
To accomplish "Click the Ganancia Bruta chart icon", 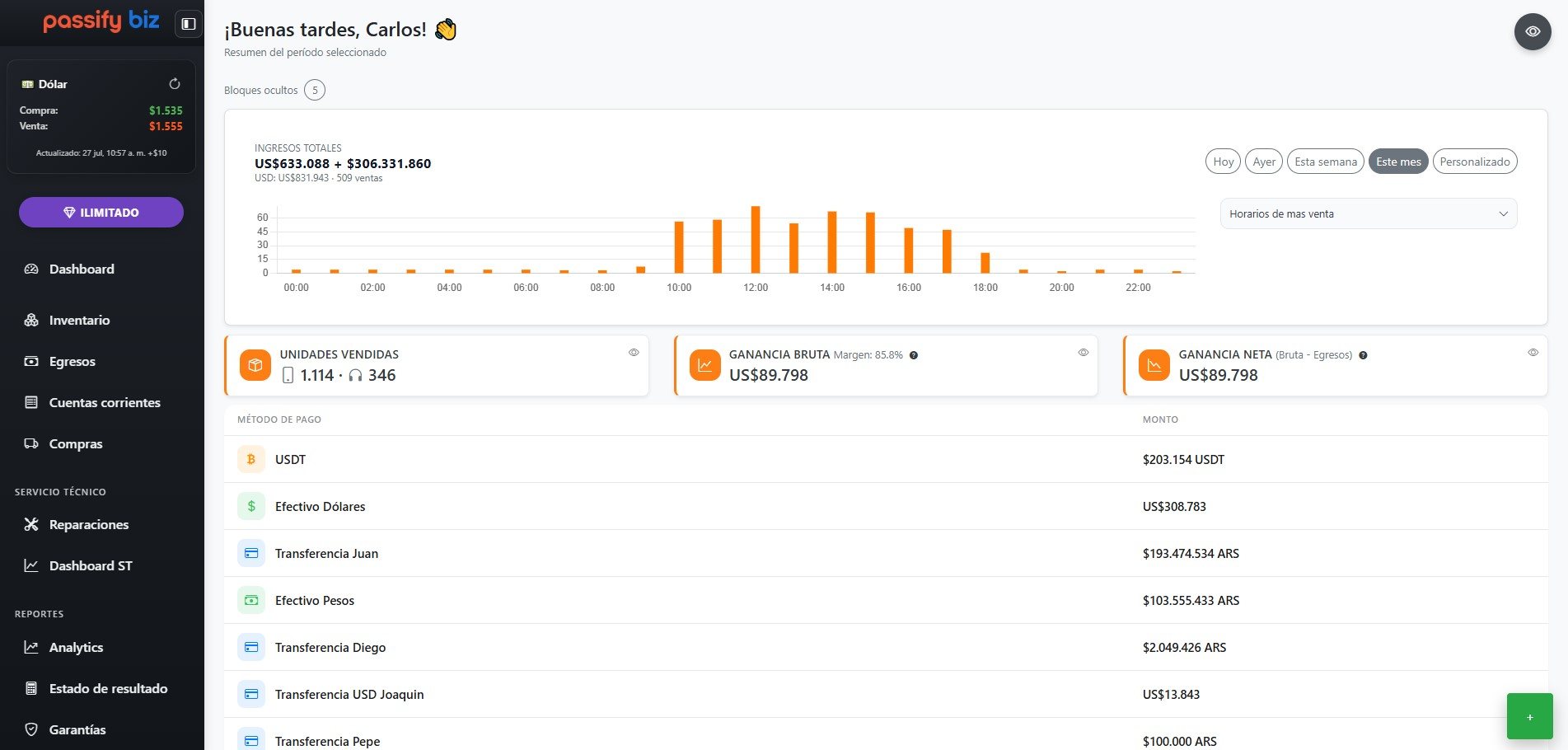I will pos(704,365).
